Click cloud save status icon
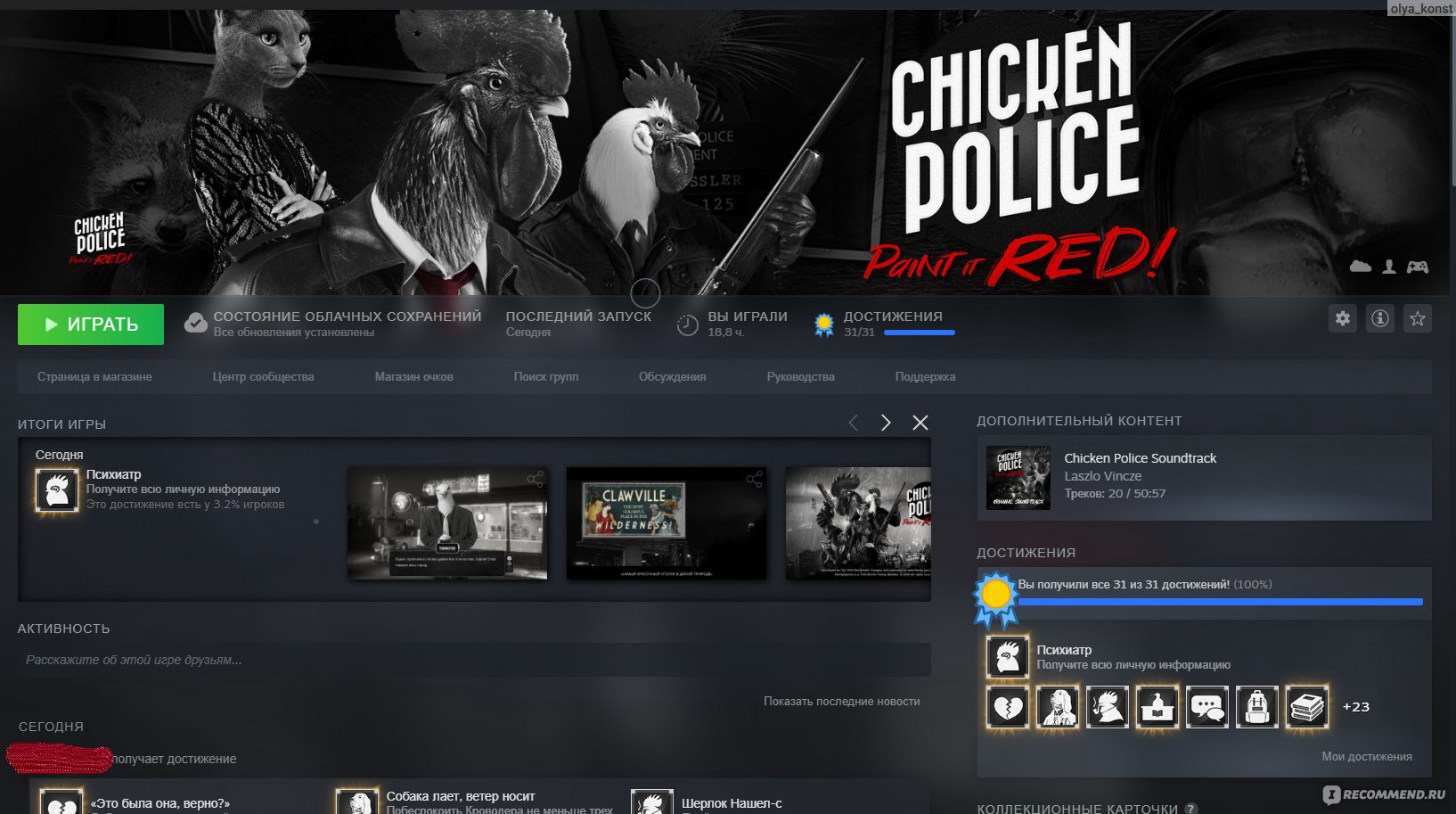The width and height of the screenshot is (1456, 814). [195, 323]
